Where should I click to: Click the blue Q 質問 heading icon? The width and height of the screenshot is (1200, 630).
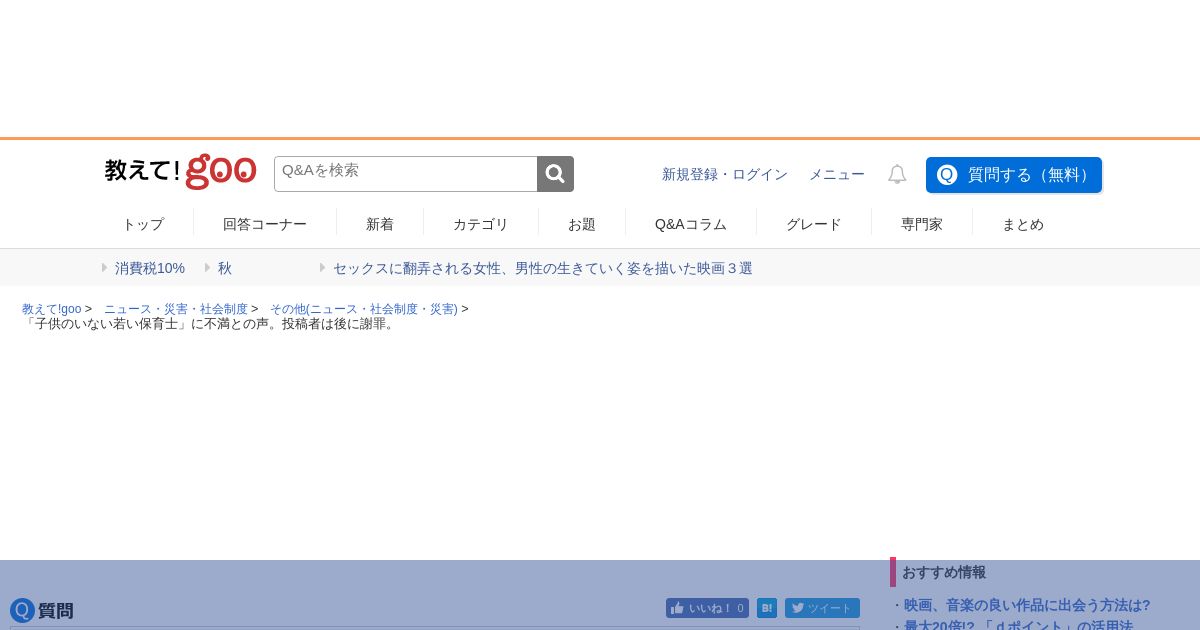point(22,610)
